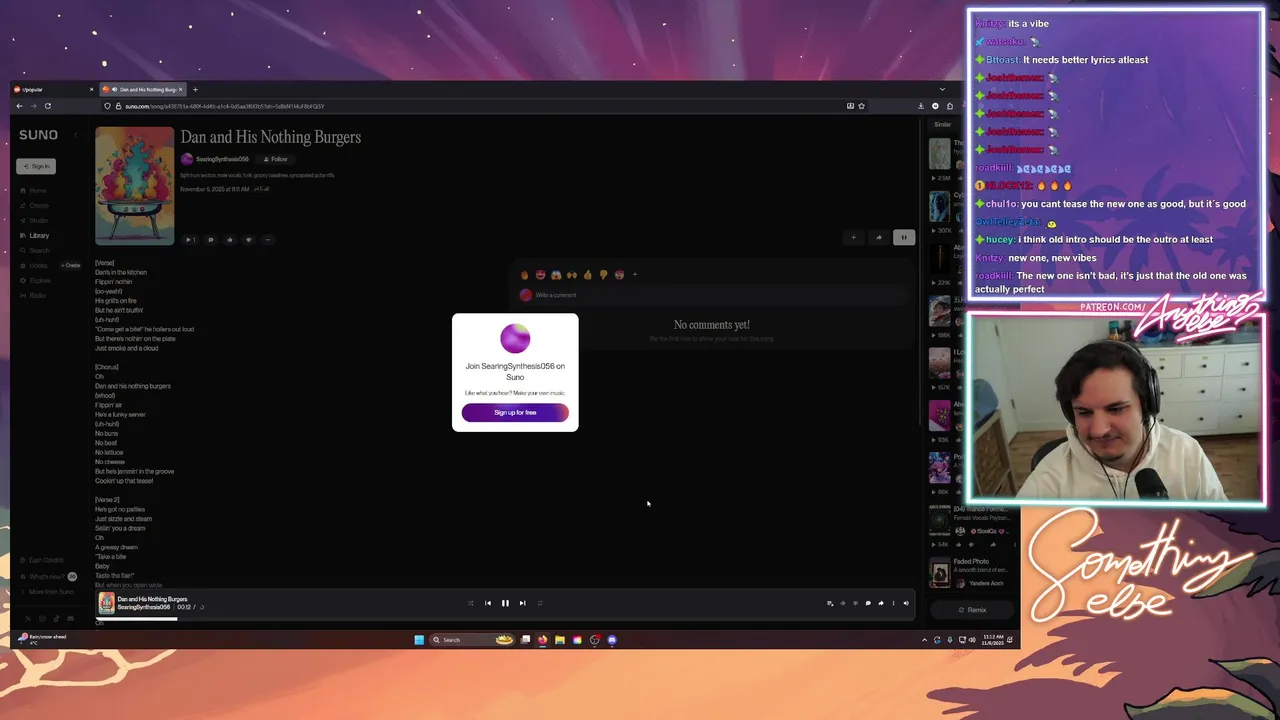React with the thumbs-down emoji
The height and width of the screenshot is (720, 1280).
pos(603,274)
